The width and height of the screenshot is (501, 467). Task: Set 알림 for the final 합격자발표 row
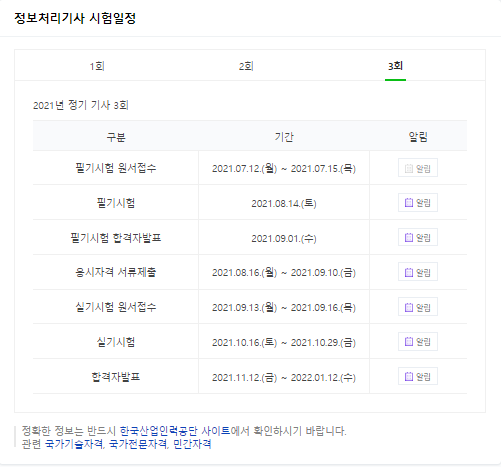(418, 376)
